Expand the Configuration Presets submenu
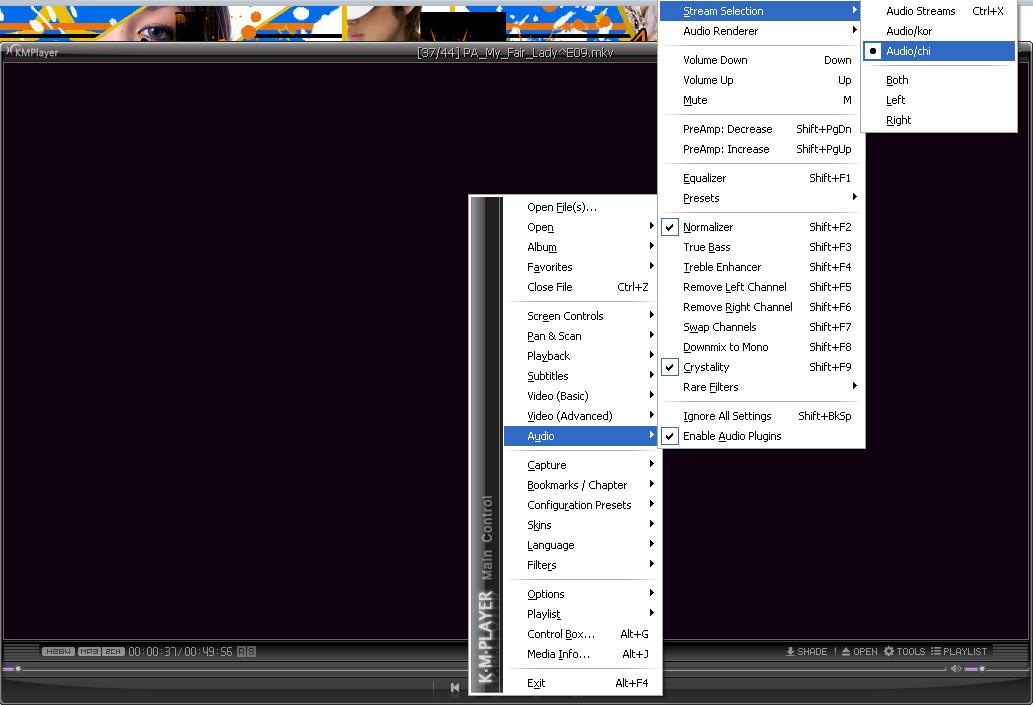 tap(580, 505)
